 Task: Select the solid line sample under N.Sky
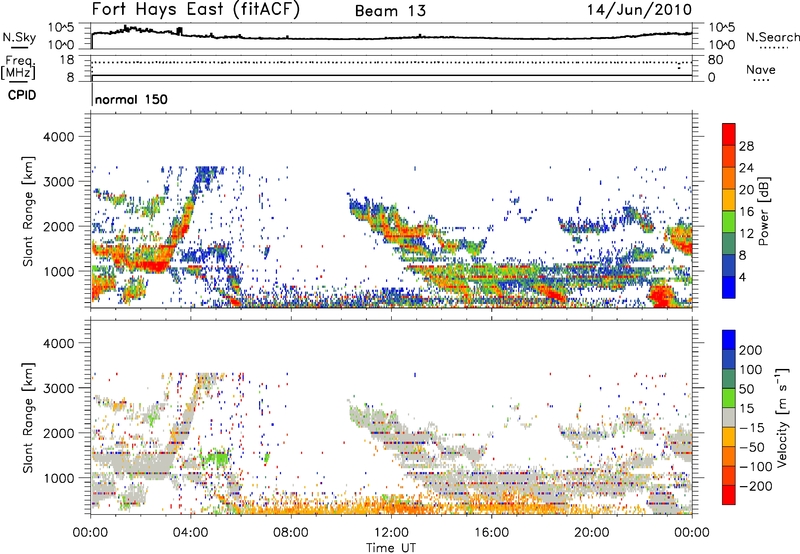tap(19, 47)
